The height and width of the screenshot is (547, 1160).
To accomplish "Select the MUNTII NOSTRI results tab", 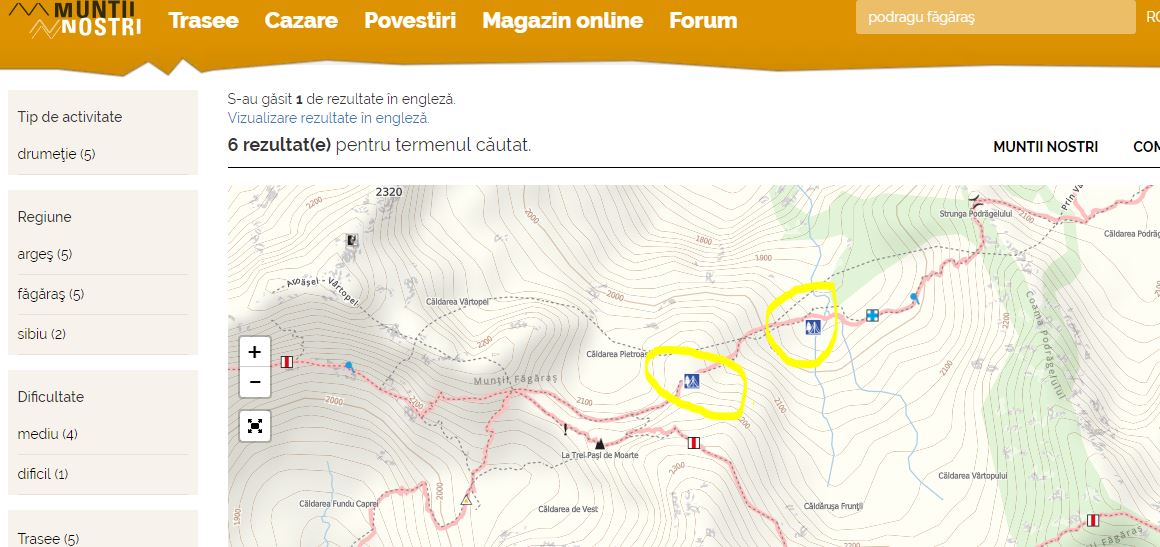I will point(1045,147).
